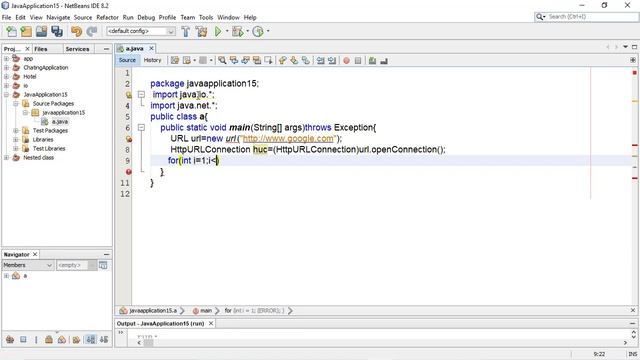Screen dimensions: 640x360
Task: Expand the ChatingApplication project node
Action: tap(6, 68)
